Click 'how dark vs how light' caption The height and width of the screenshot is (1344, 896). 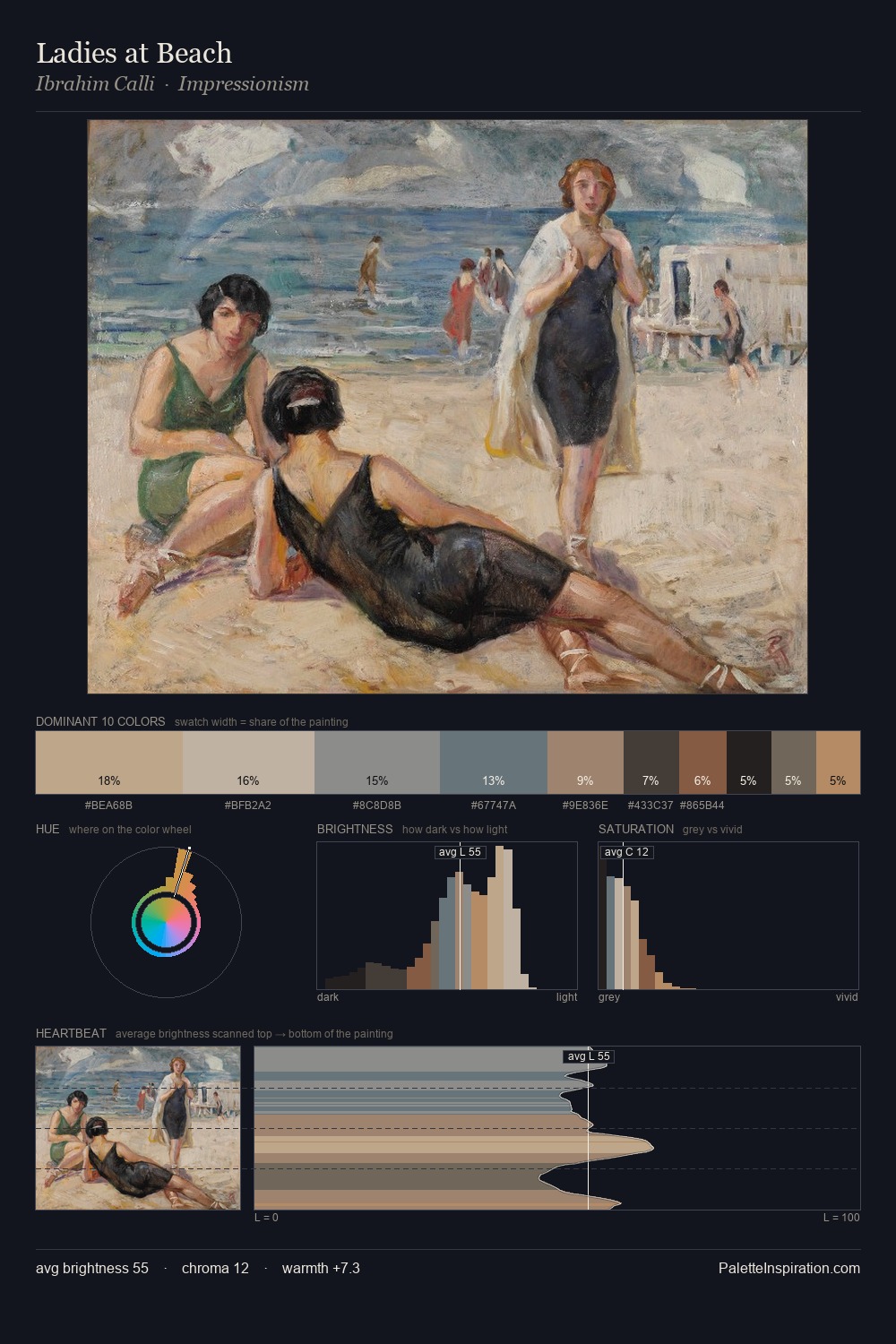pos(455,830)
